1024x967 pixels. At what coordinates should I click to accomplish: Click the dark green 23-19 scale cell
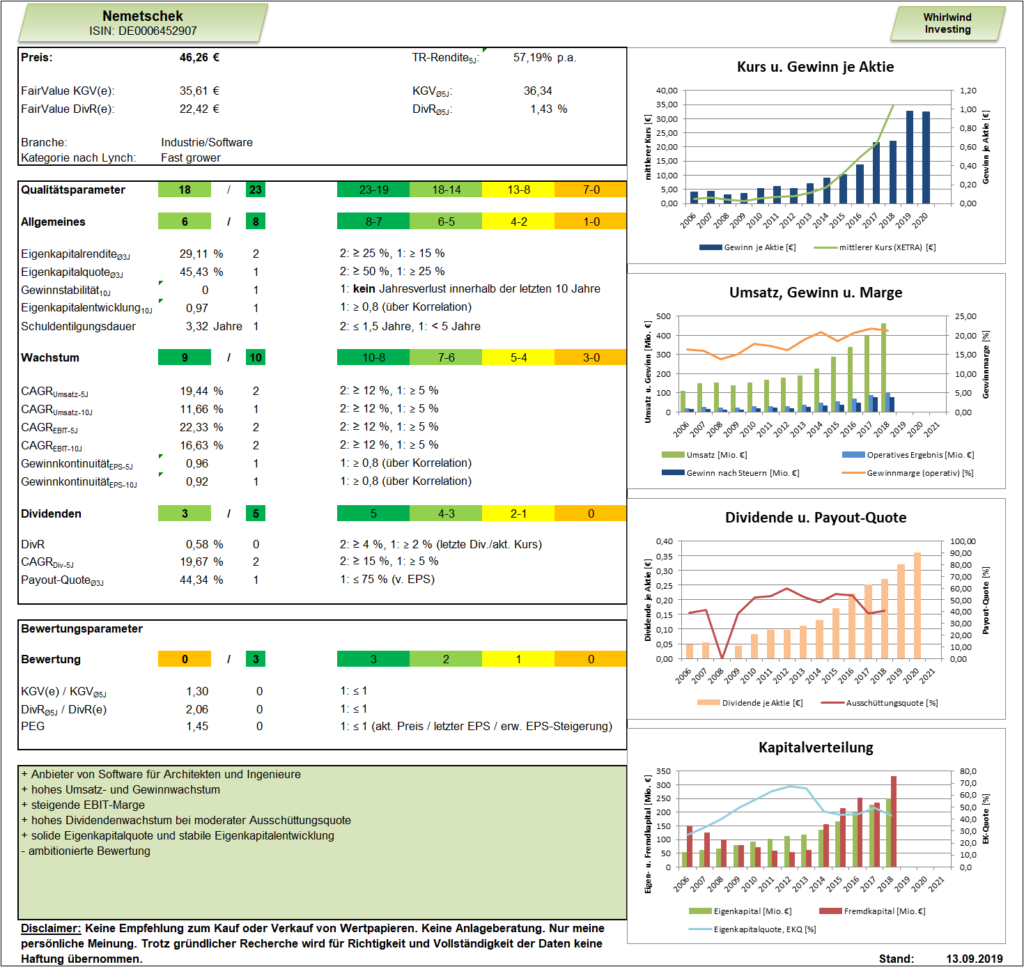[x=374, y=190]
